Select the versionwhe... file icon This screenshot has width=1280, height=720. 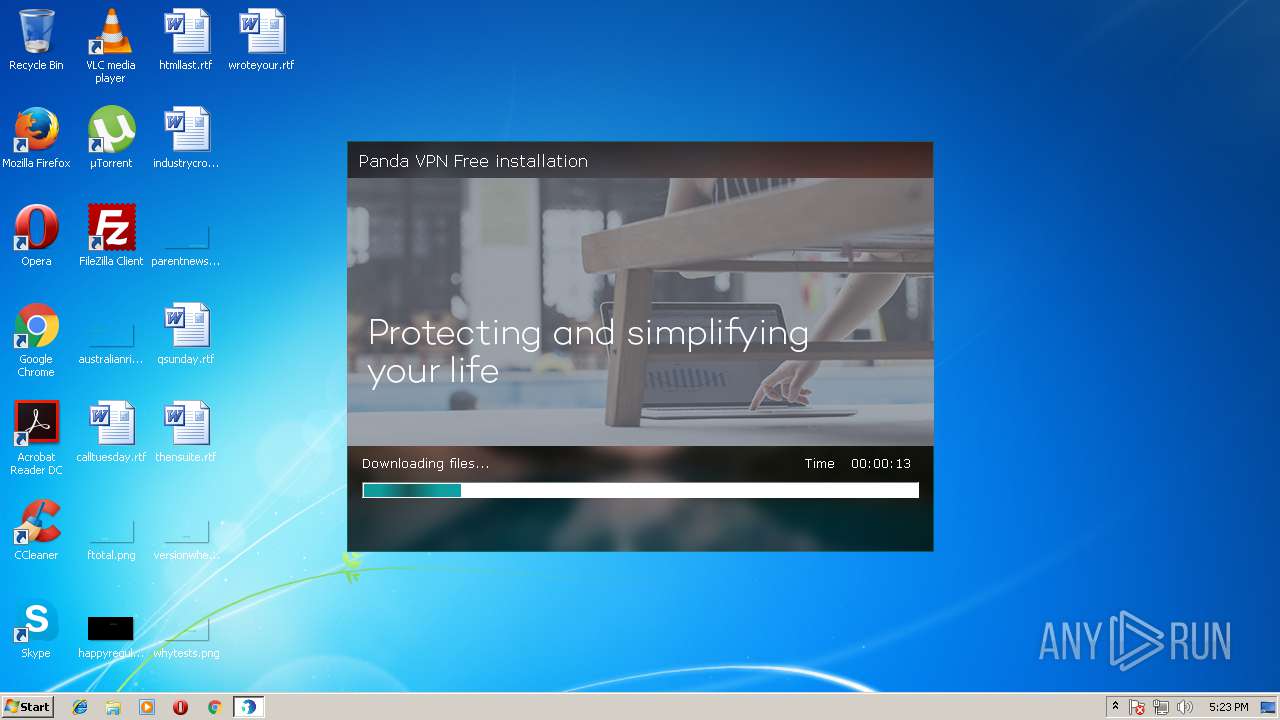[x=186, y=539]
